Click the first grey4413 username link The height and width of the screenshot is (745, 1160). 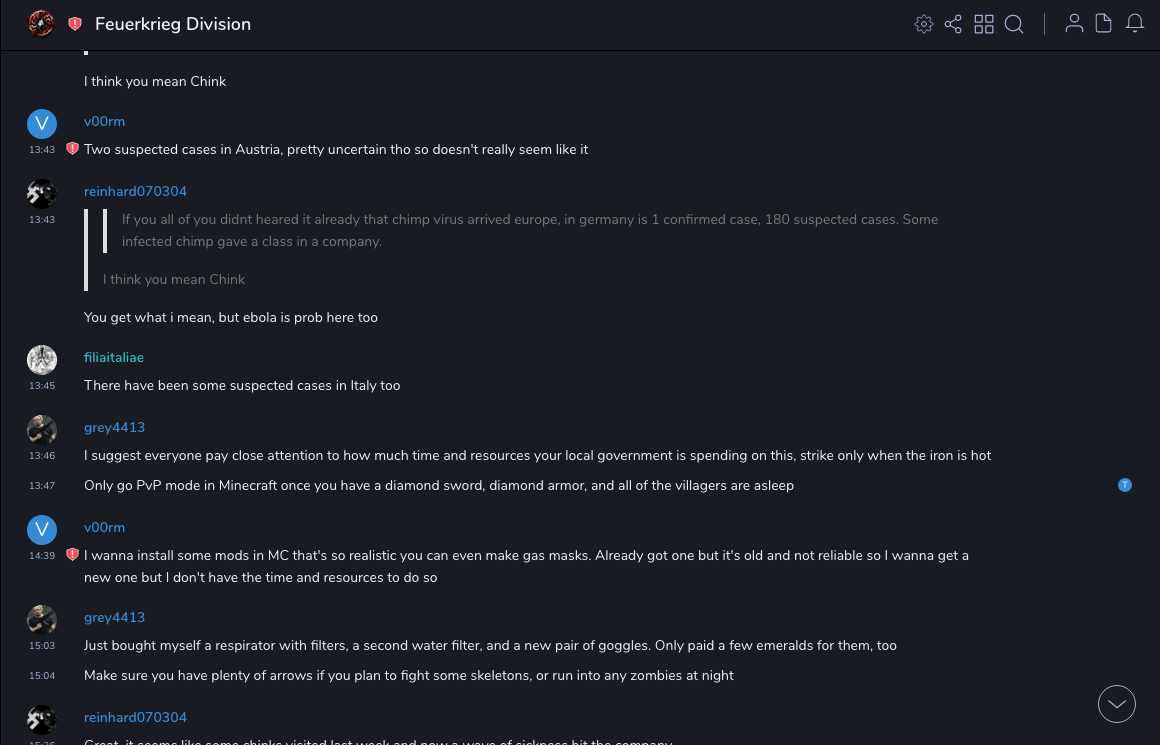114,427
